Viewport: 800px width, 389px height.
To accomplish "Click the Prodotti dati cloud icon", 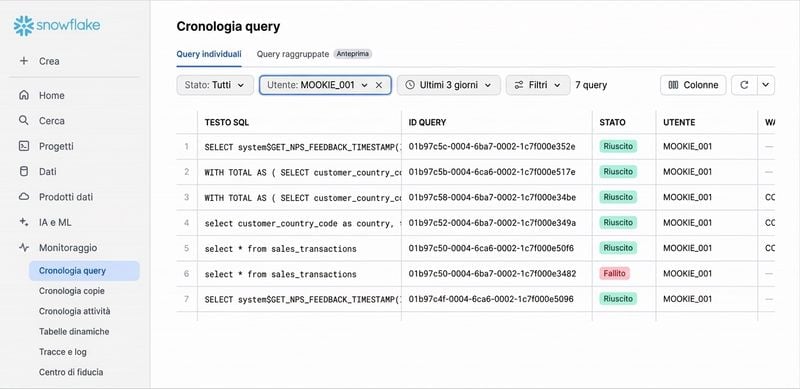I will 23,197.
